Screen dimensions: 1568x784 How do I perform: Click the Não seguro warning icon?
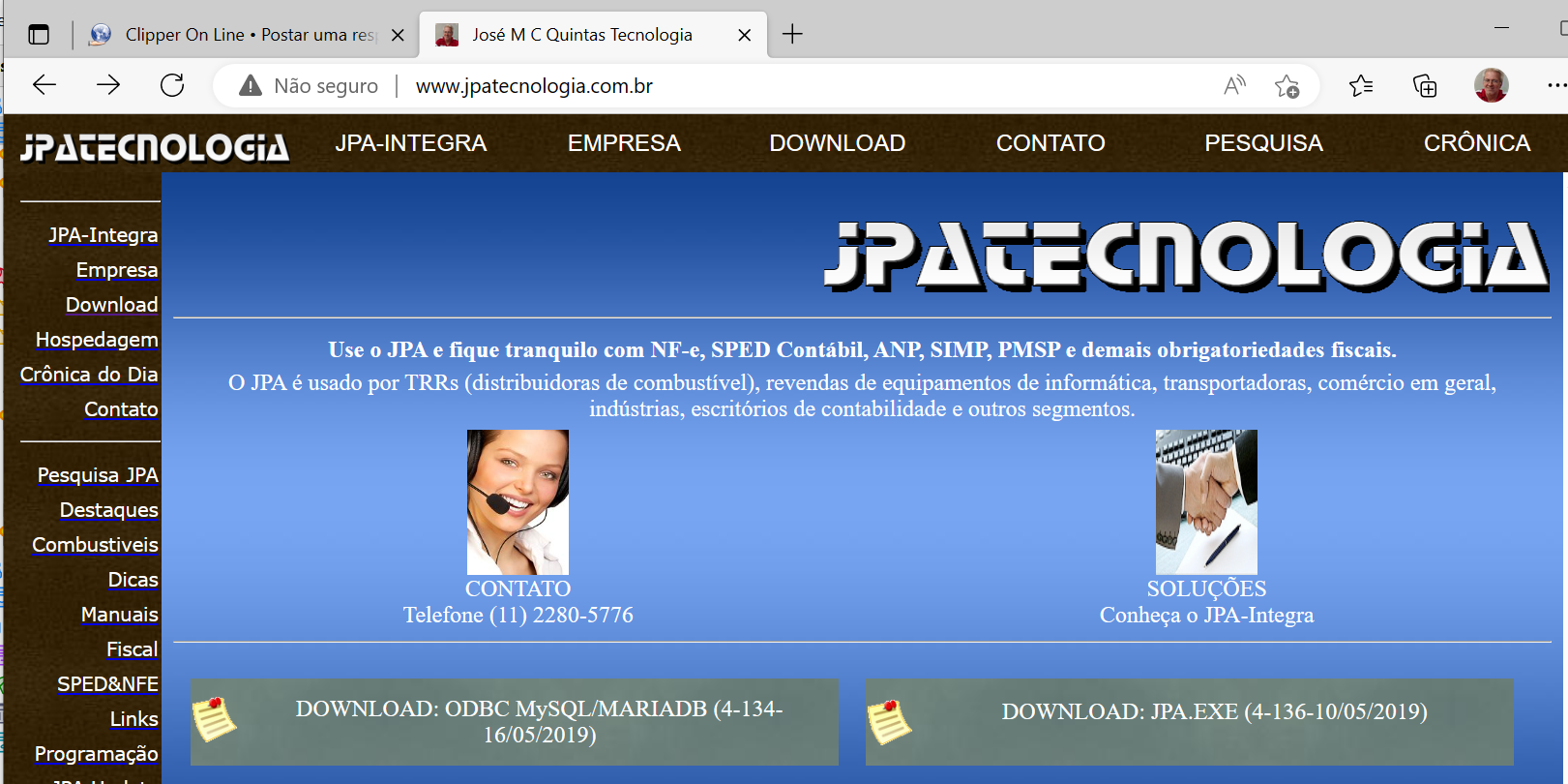[x=251, y=86]
